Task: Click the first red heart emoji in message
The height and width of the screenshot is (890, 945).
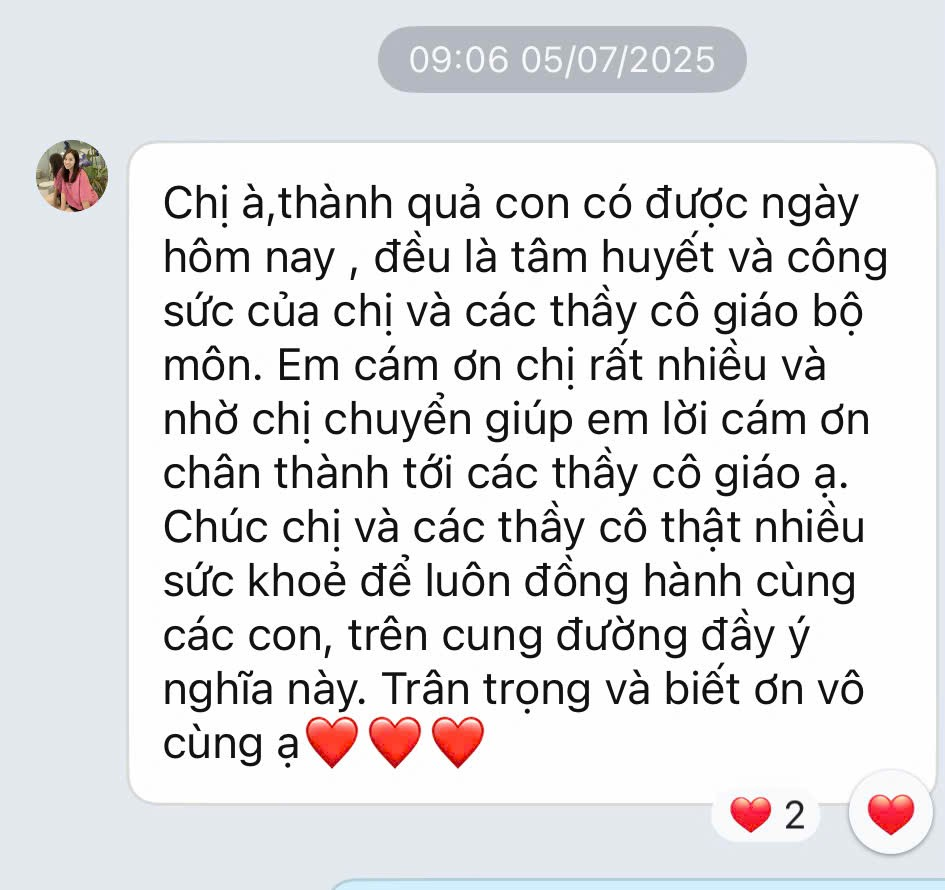Action: pyautogui.click(x=332, y=742)
